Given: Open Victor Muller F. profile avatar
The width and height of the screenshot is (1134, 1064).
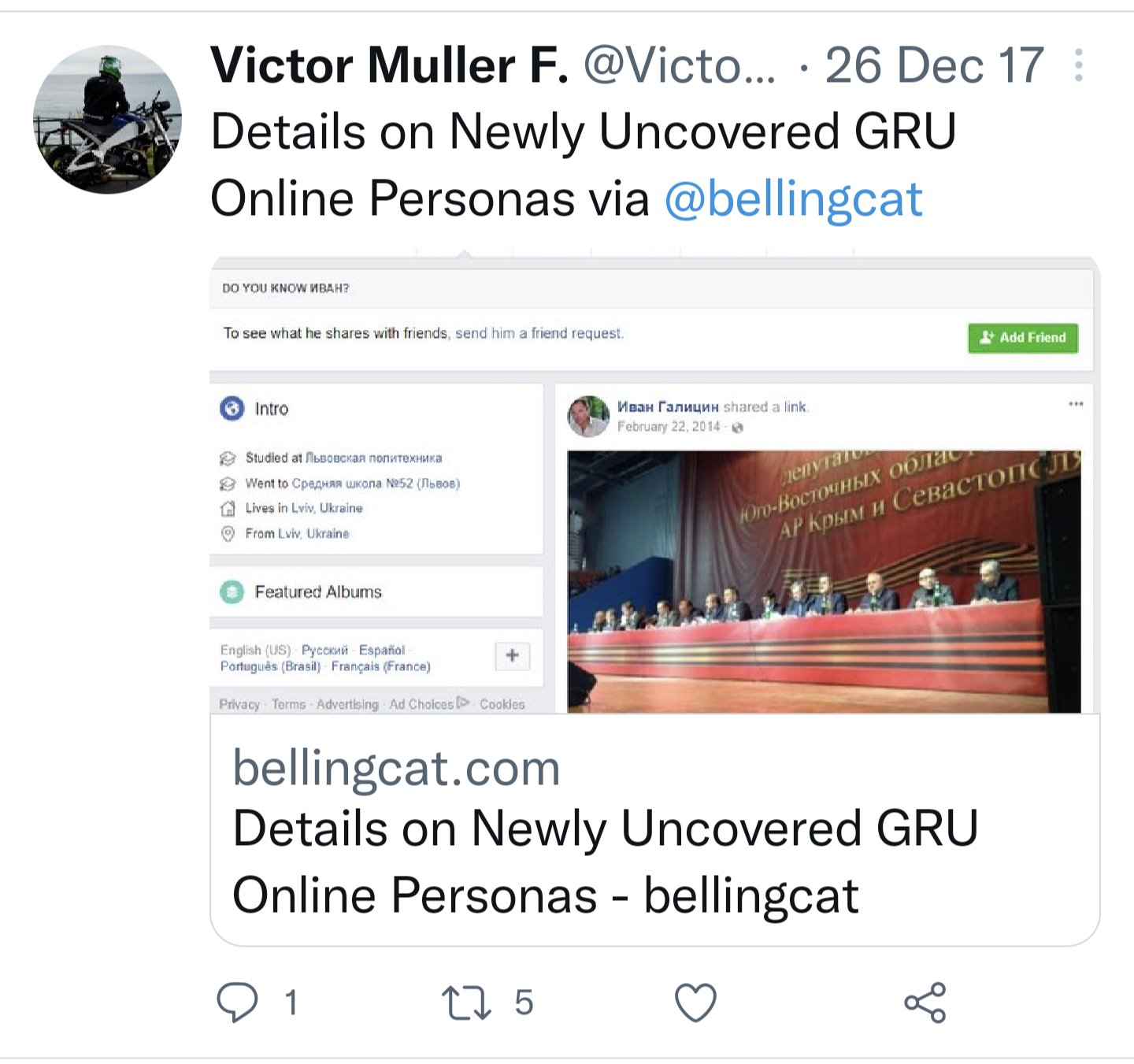Looking at the screenshot, I should coord(108,119).
